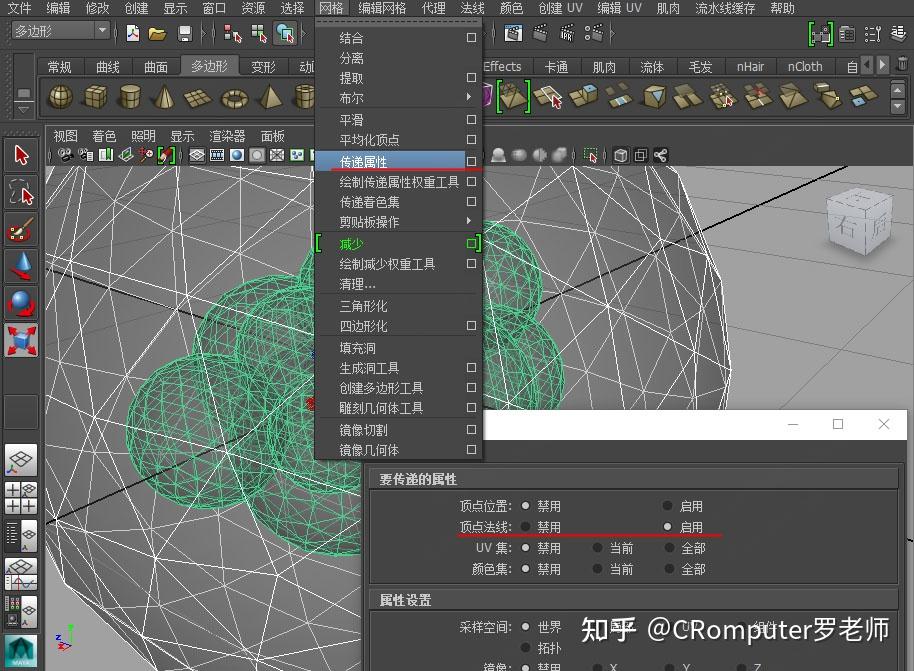Set 顶点法线 to 禁用
The image size is (914, 671).
[x=527, y=527]
